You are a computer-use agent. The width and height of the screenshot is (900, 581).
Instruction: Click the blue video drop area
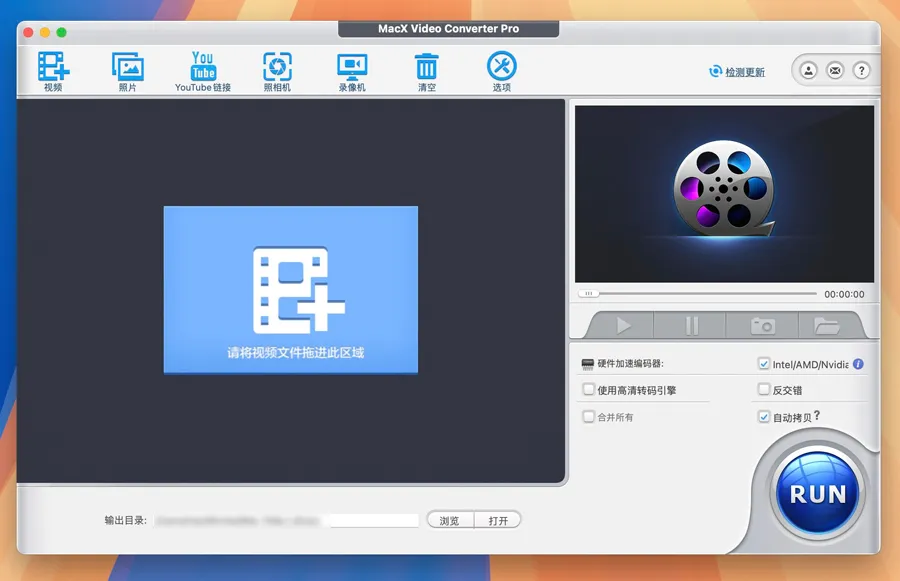pos(290,290)
